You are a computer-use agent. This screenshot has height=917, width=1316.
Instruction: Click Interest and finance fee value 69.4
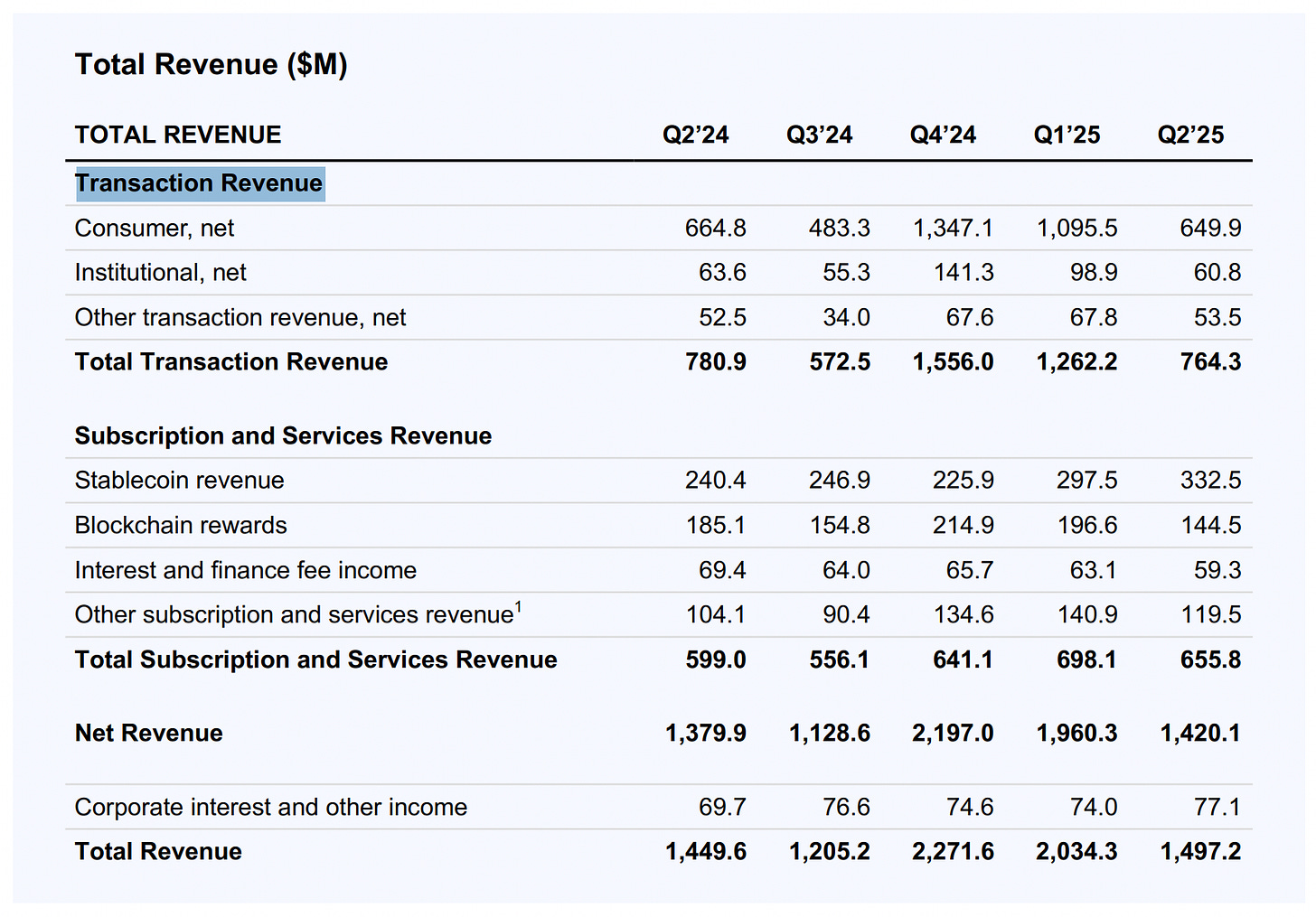click(722, 571)
